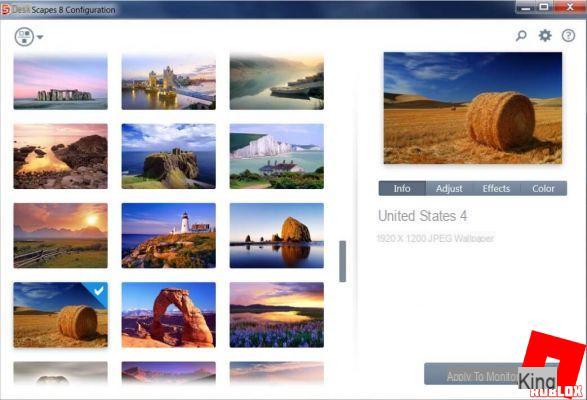Select the purple flowers lake thumbnail
The height and width of the screenshot is (400, 587).
[277, 315]
